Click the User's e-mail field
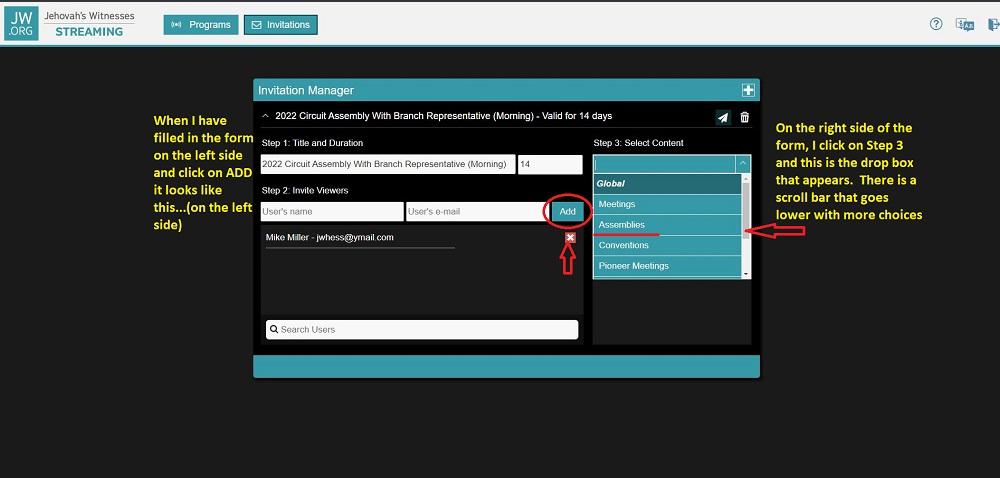This screenshot has width=1000, height=478. point(475,212)
